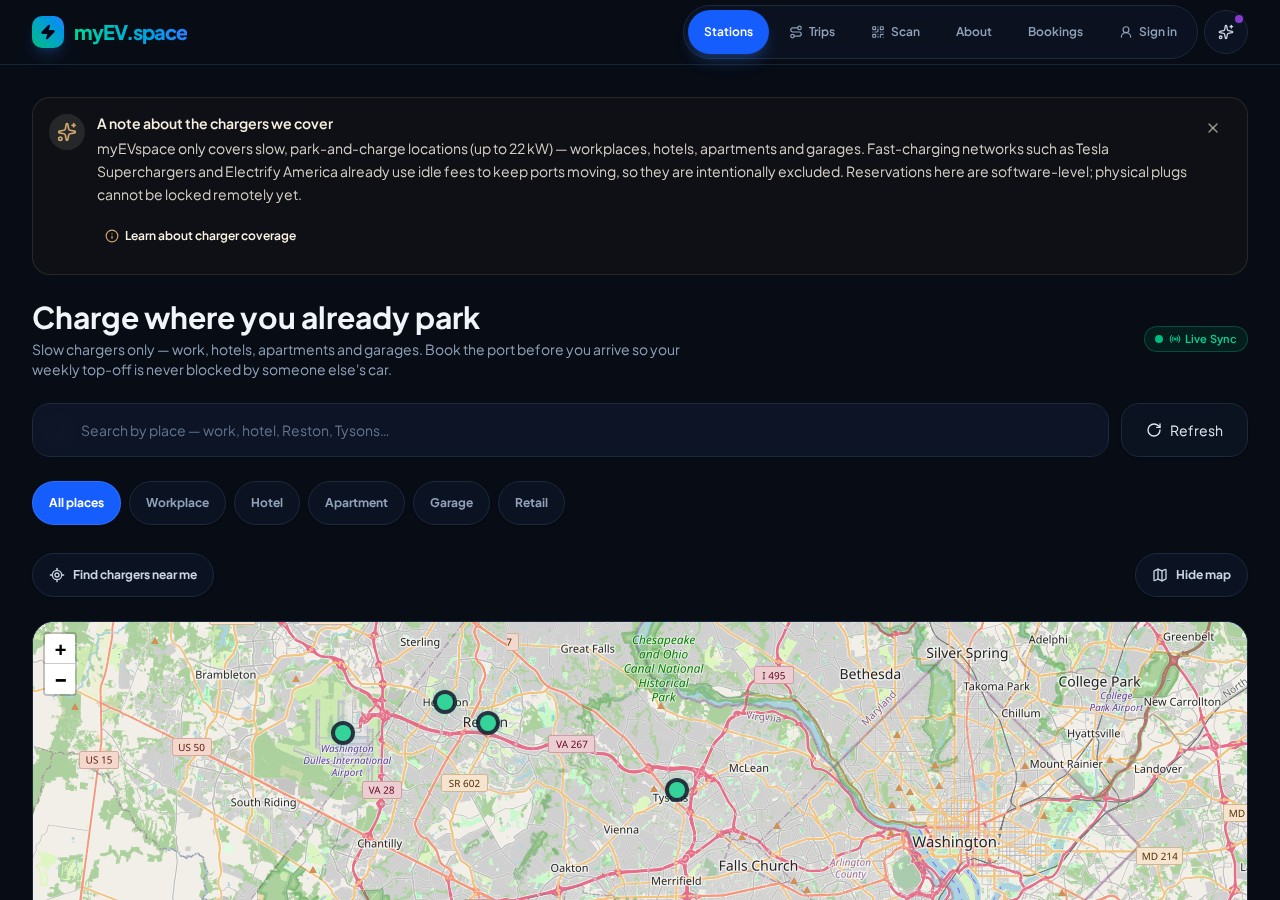Refresh the station list
Screen dimensions: 1280x900
pos(1184,430)
